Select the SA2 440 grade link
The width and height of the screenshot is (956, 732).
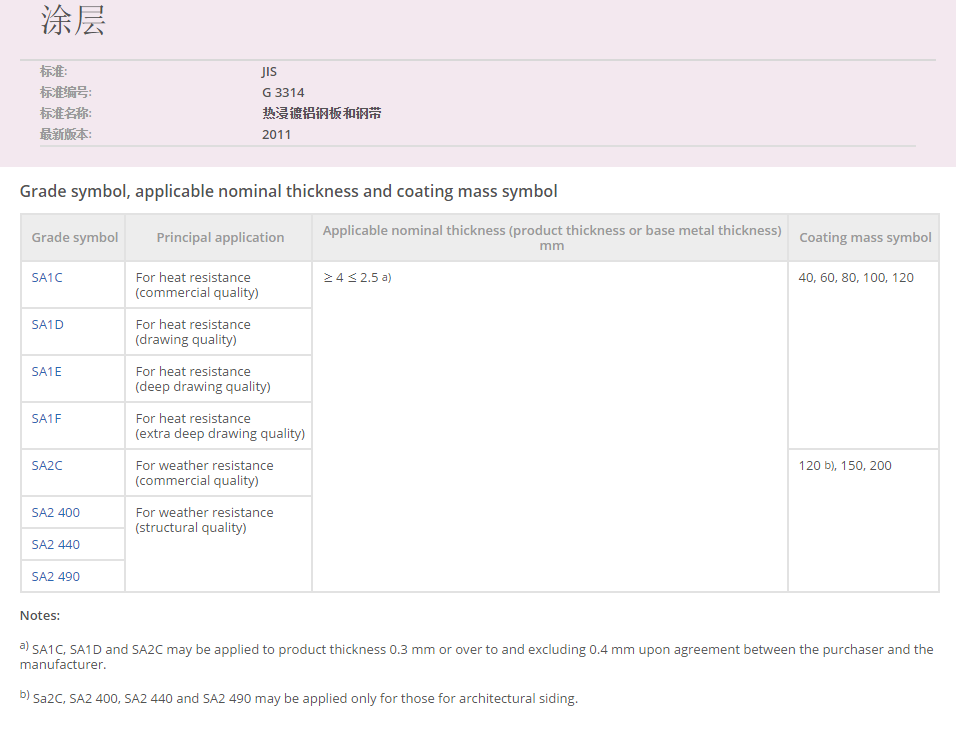click(55, 545)
